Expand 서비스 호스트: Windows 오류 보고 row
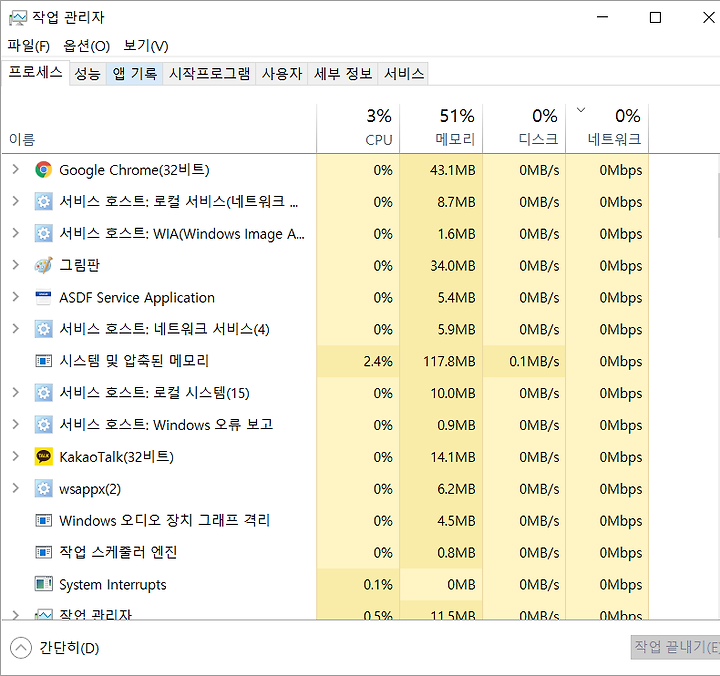 coord(16,424)
